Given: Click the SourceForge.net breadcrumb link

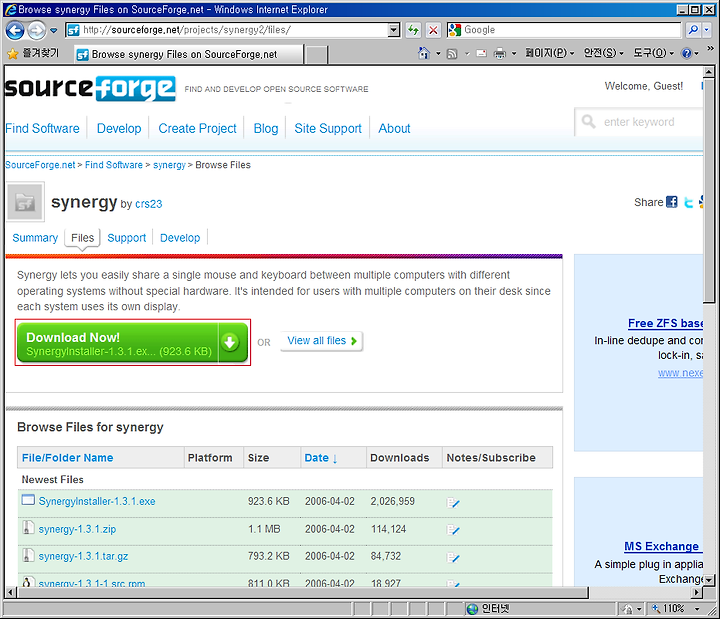Looking at the screenshot, I should click(x=40, y=165).
